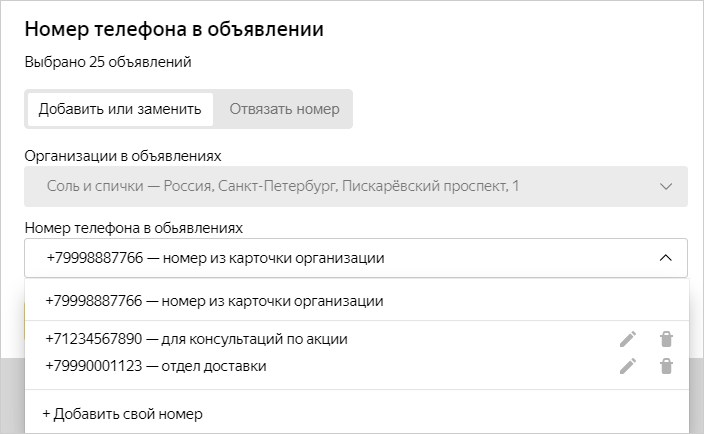704x434 pixels.
Task: Click the «Номер телефона в объявлениях» field label
Action: click(x=133, y=228)
